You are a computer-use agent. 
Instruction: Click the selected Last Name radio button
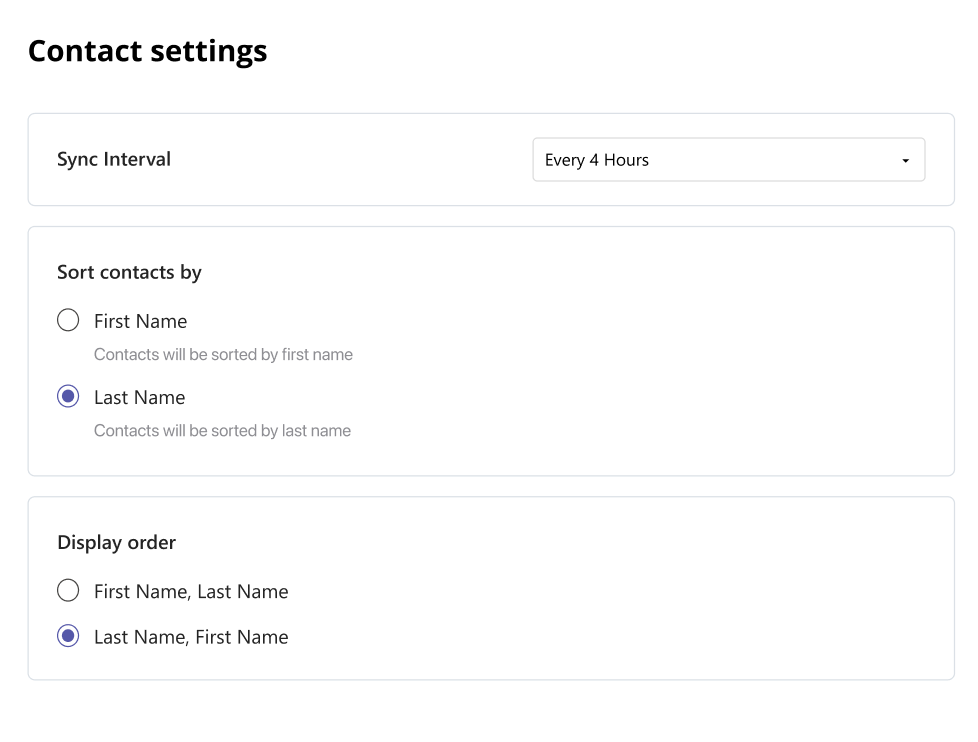pos(68,396)
